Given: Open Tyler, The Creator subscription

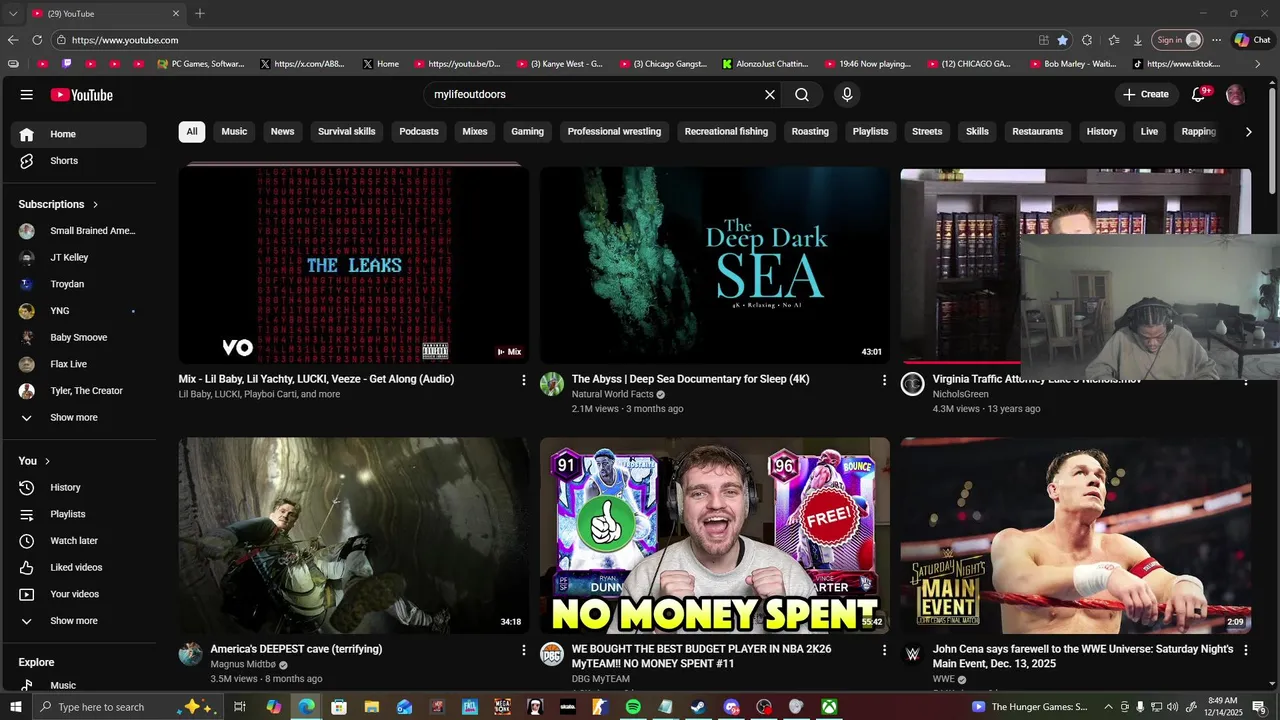Looking at the screenshot, I should [x=78, y=391].
